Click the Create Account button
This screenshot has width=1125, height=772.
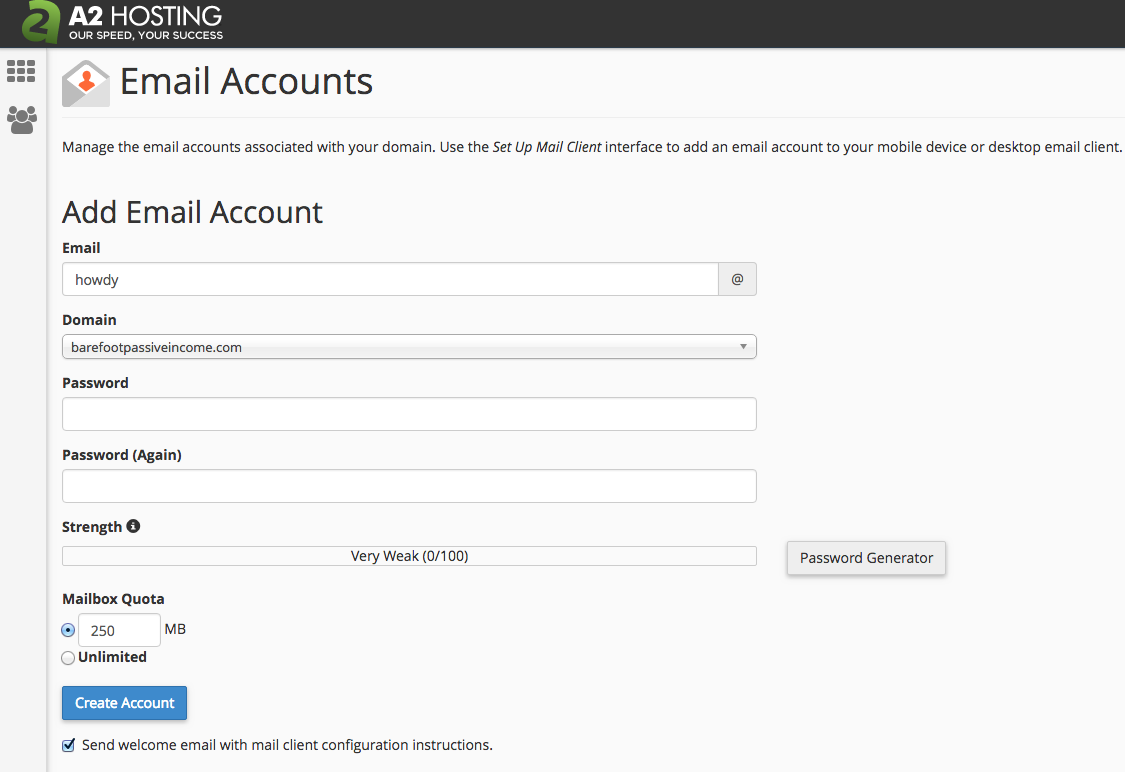coord(124,703)
